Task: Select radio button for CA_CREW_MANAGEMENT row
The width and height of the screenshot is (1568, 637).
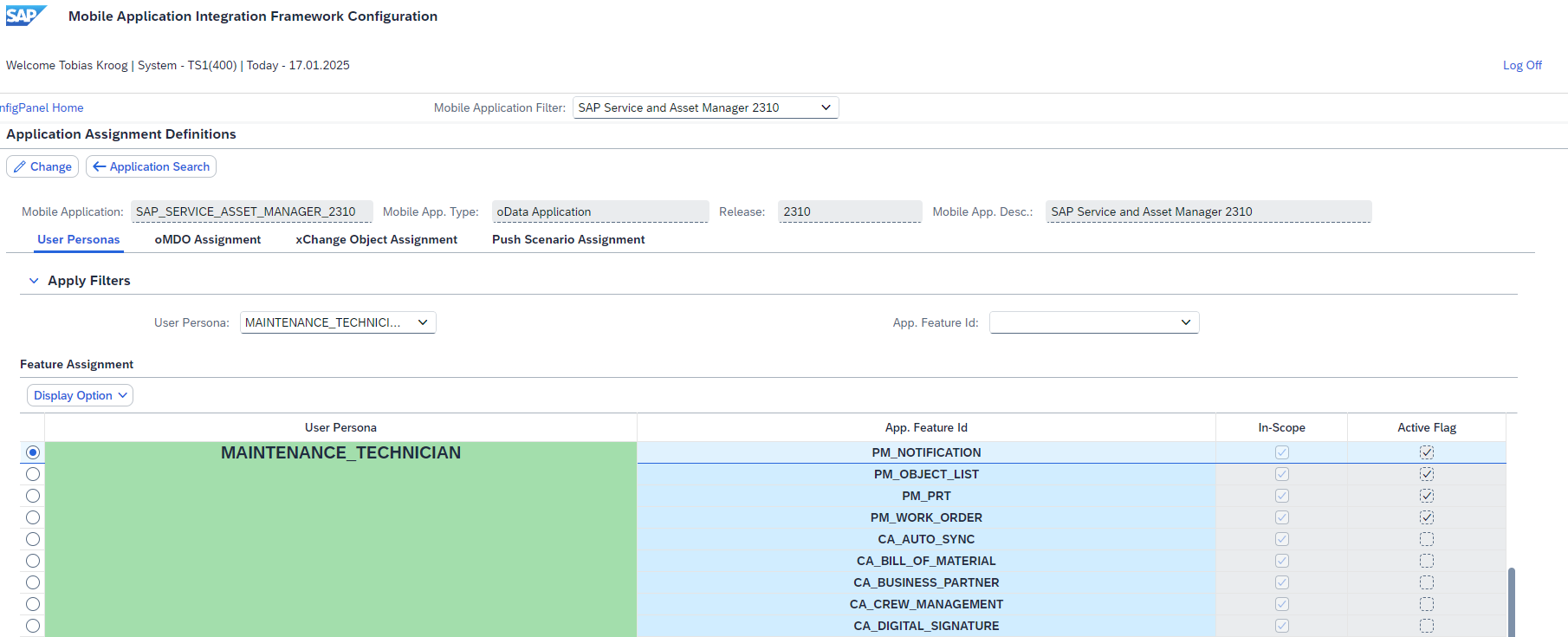Action: click(x=33, y=604)
